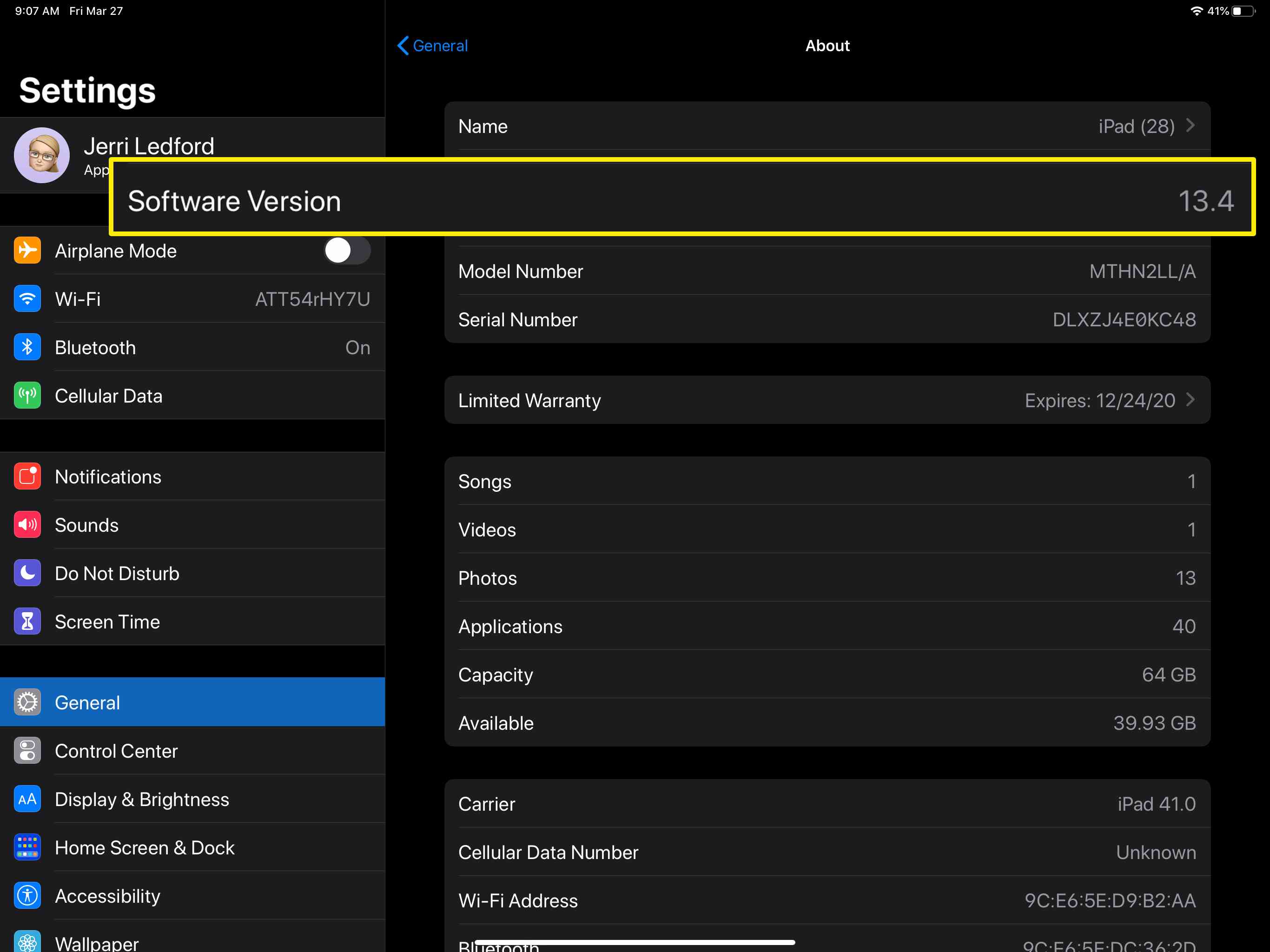The width and height of the screenshot is (1270, 952).
Task: Tap the model number MTHN2LL/A
Action: tap(1143, 271)
